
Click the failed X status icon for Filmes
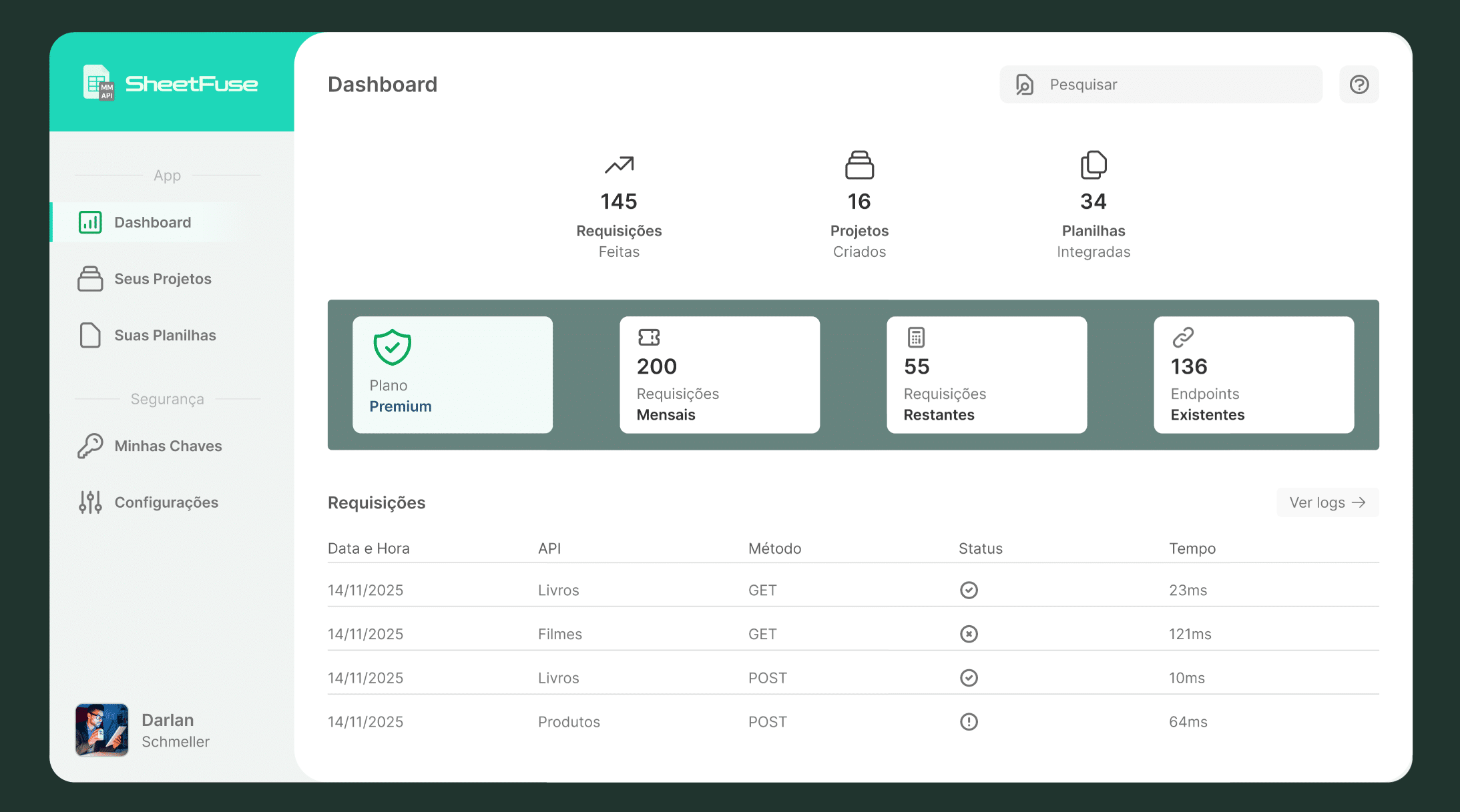(x=969, y=634)
